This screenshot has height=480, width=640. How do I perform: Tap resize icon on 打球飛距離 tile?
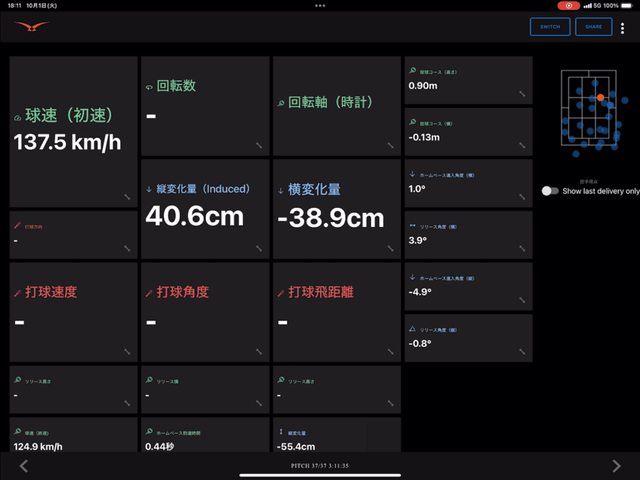tap(391, 352)
